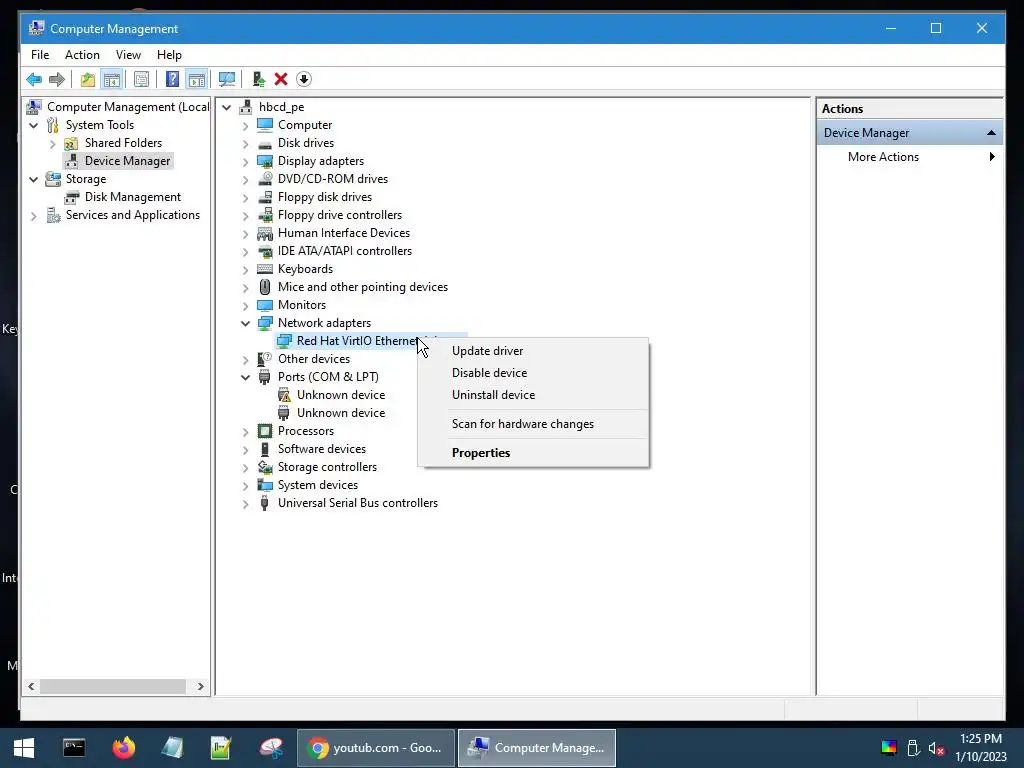Viewport: 1024px width, 768px height.
Task: Click the Up one level folder icon
Action: [x=88, y=80]
